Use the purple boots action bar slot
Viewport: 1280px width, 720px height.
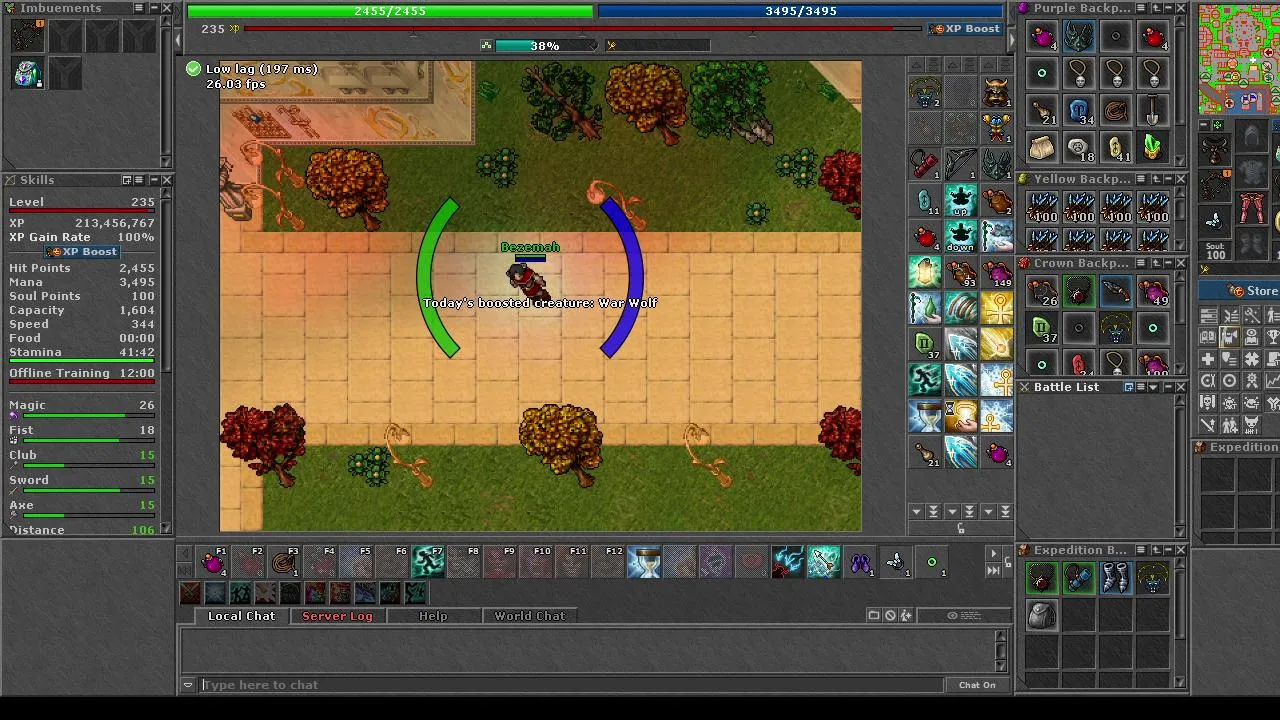coord(860,563)
